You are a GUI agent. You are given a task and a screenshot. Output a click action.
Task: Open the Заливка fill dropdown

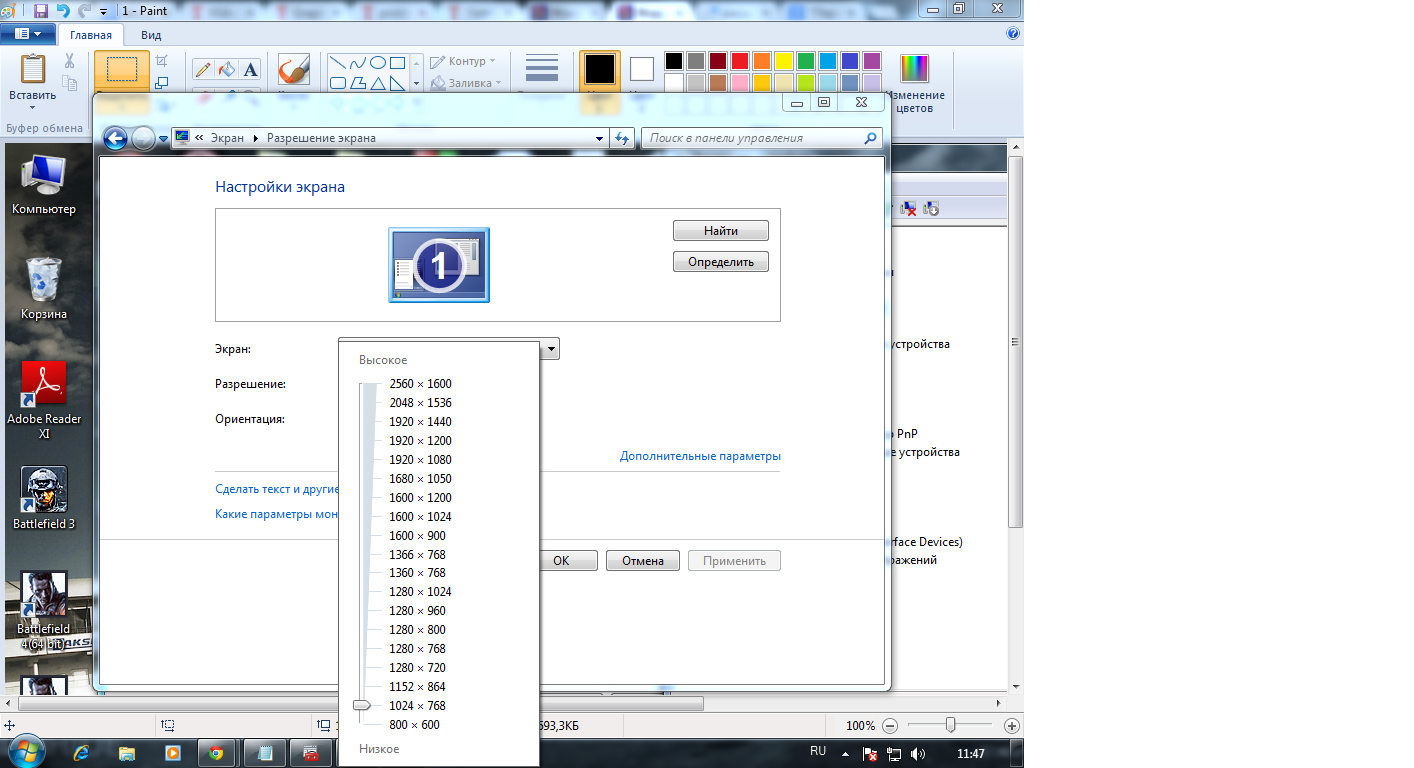click(x=466, y=83)
